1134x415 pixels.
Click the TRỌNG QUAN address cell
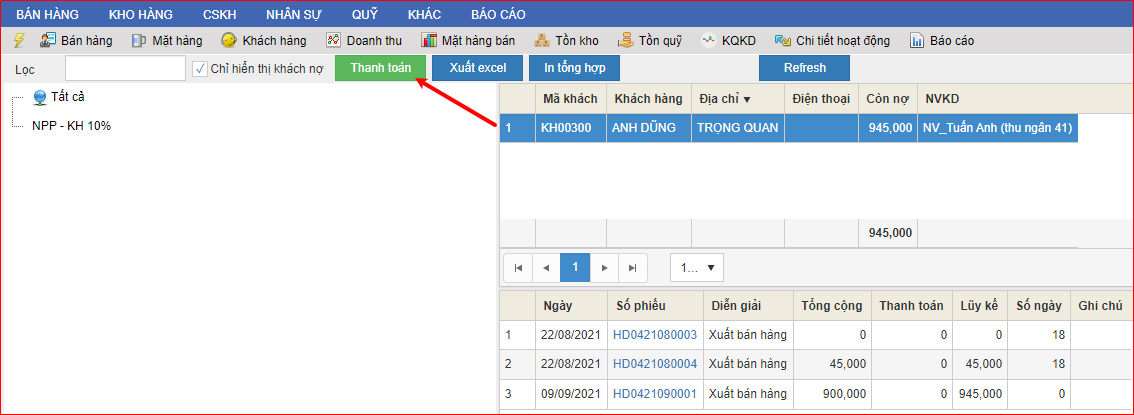738,129
